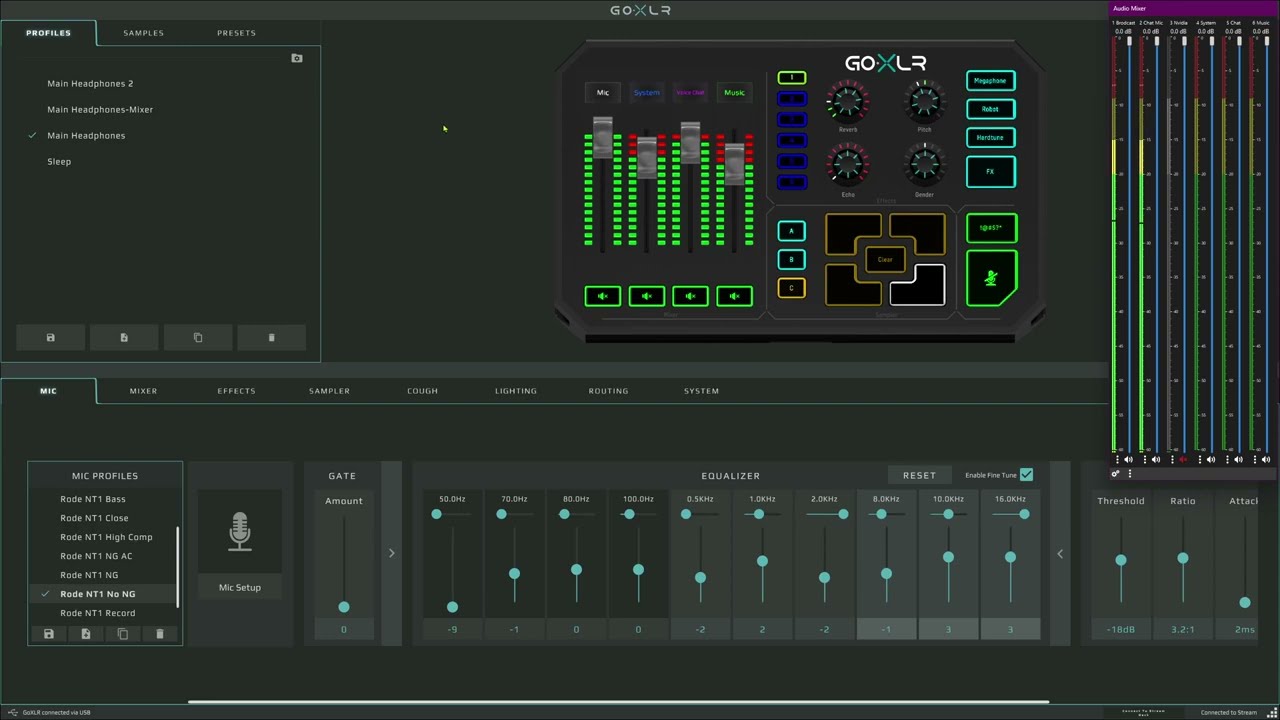Click the large microphone icon above Mic Setup

click(240, 532)
